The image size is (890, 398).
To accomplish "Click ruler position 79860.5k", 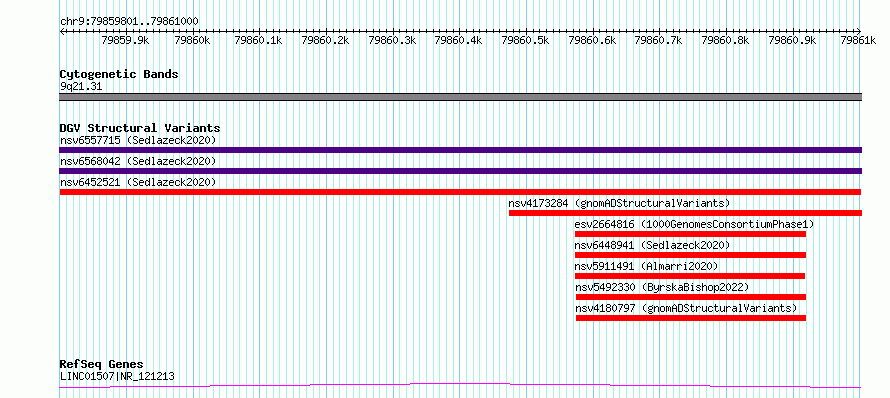I will 526,40.
